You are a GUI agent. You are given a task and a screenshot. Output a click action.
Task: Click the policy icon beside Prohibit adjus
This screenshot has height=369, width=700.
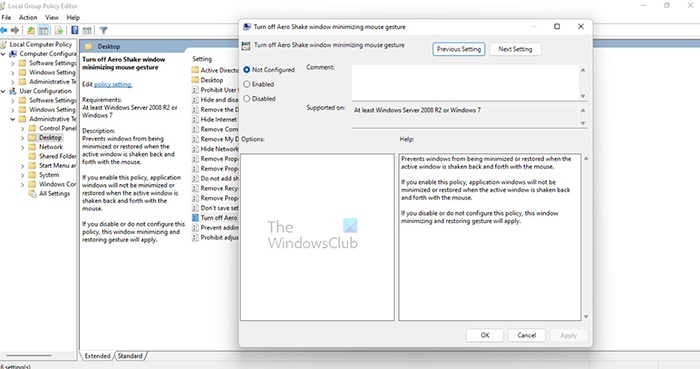[x=195, y=237]
